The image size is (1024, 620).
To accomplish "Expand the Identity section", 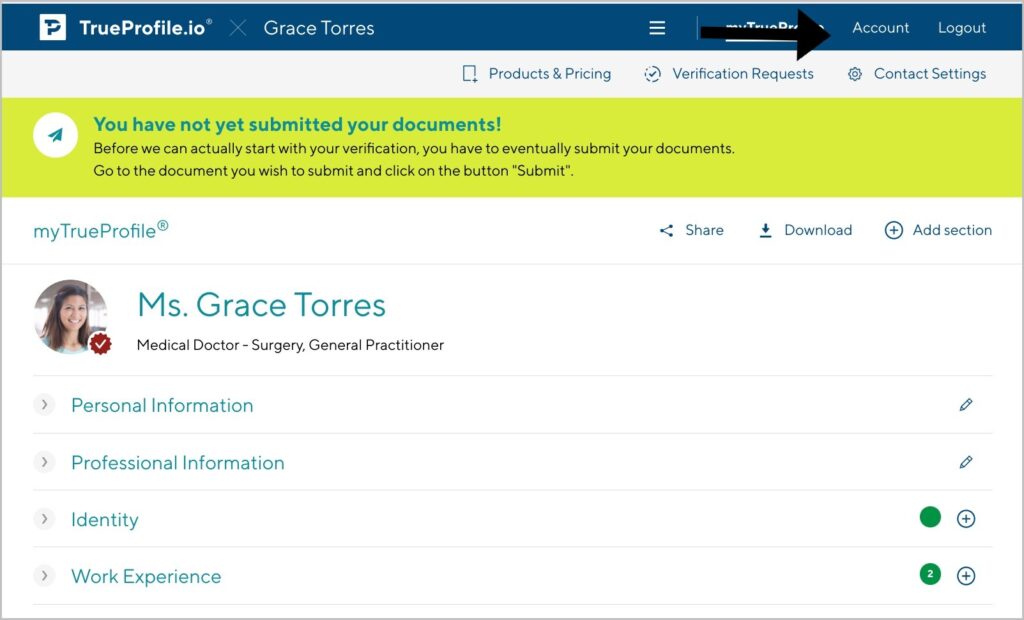I will (44, 519).
